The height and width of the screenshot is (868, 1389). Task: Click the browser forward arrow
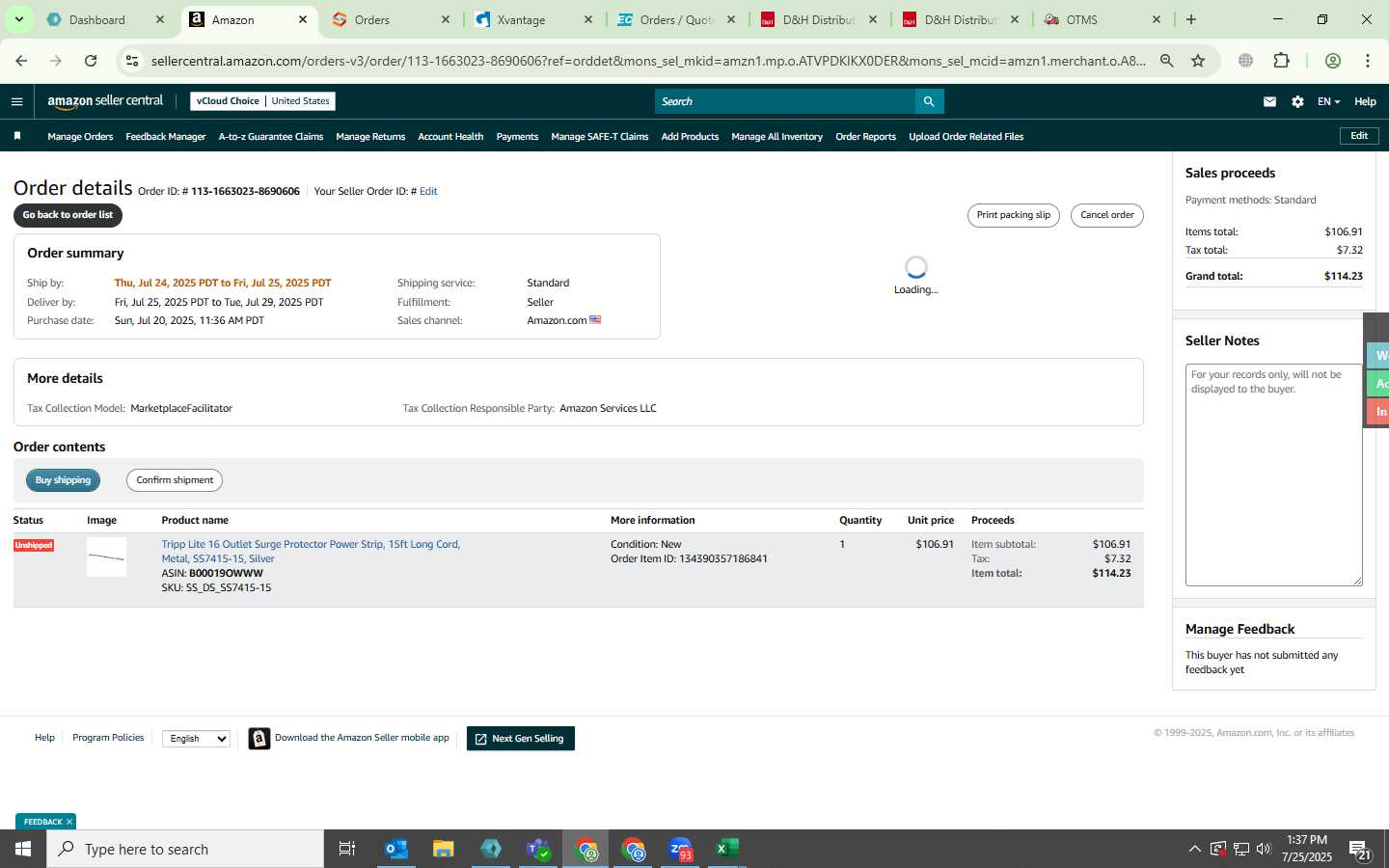click(x=56, y=61)
